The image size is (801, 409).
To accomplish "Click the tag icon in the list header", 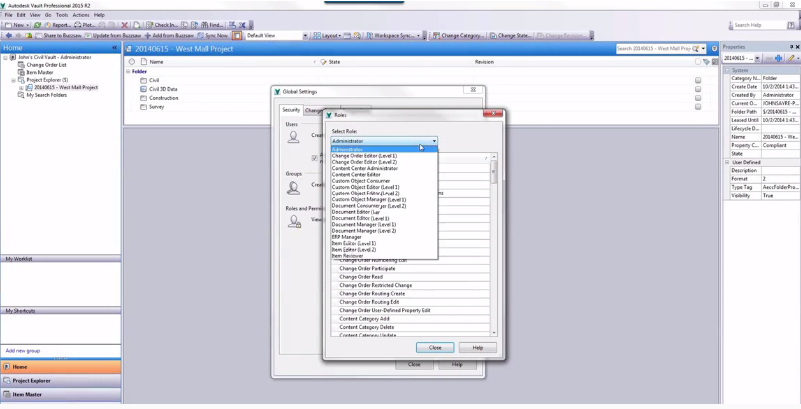I will click(706, 62).
